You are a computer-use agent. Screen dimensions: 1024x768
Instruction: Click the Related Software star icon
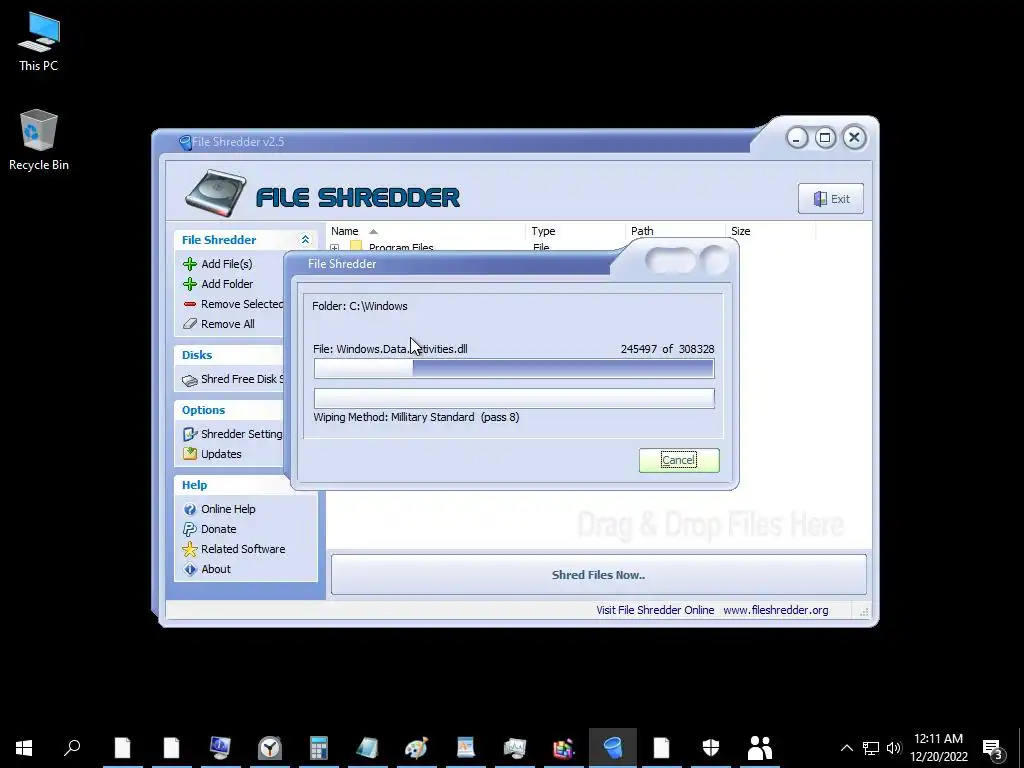pyautogui.click(x=190, y=549)
